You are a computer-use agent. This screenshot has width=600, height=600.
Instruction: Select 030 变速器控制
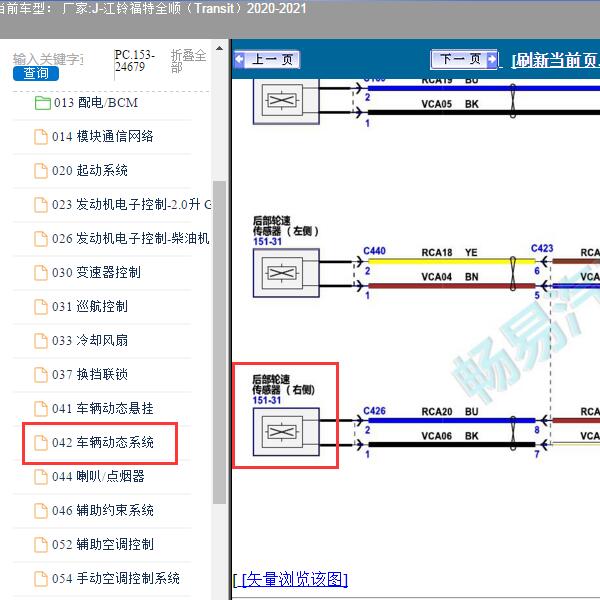[96, 273]
